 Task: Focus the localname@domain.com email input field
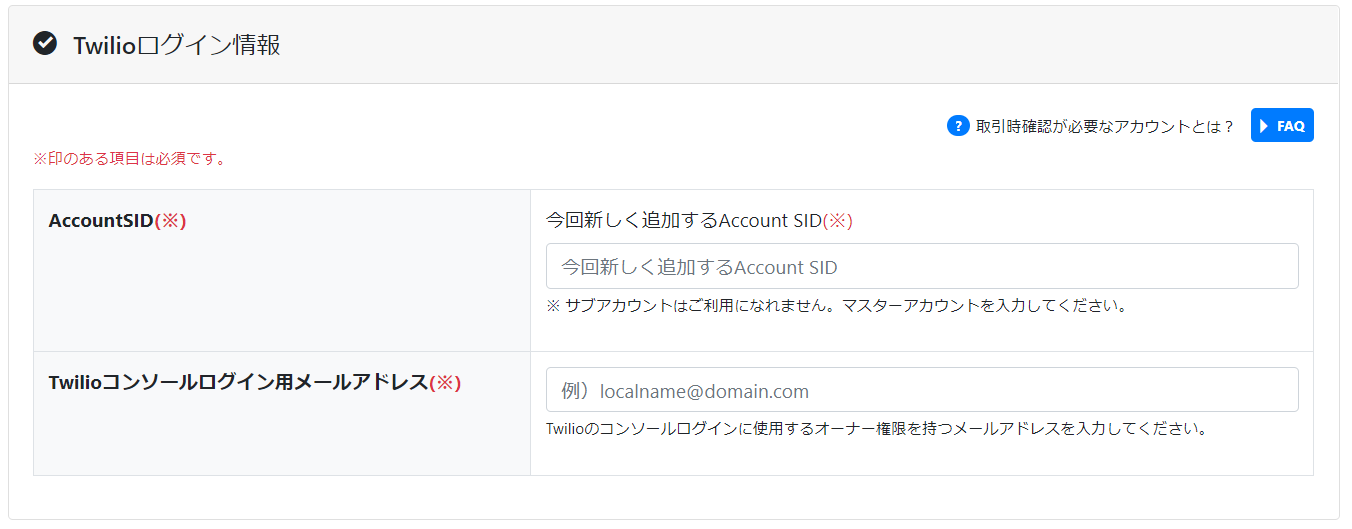922,390
